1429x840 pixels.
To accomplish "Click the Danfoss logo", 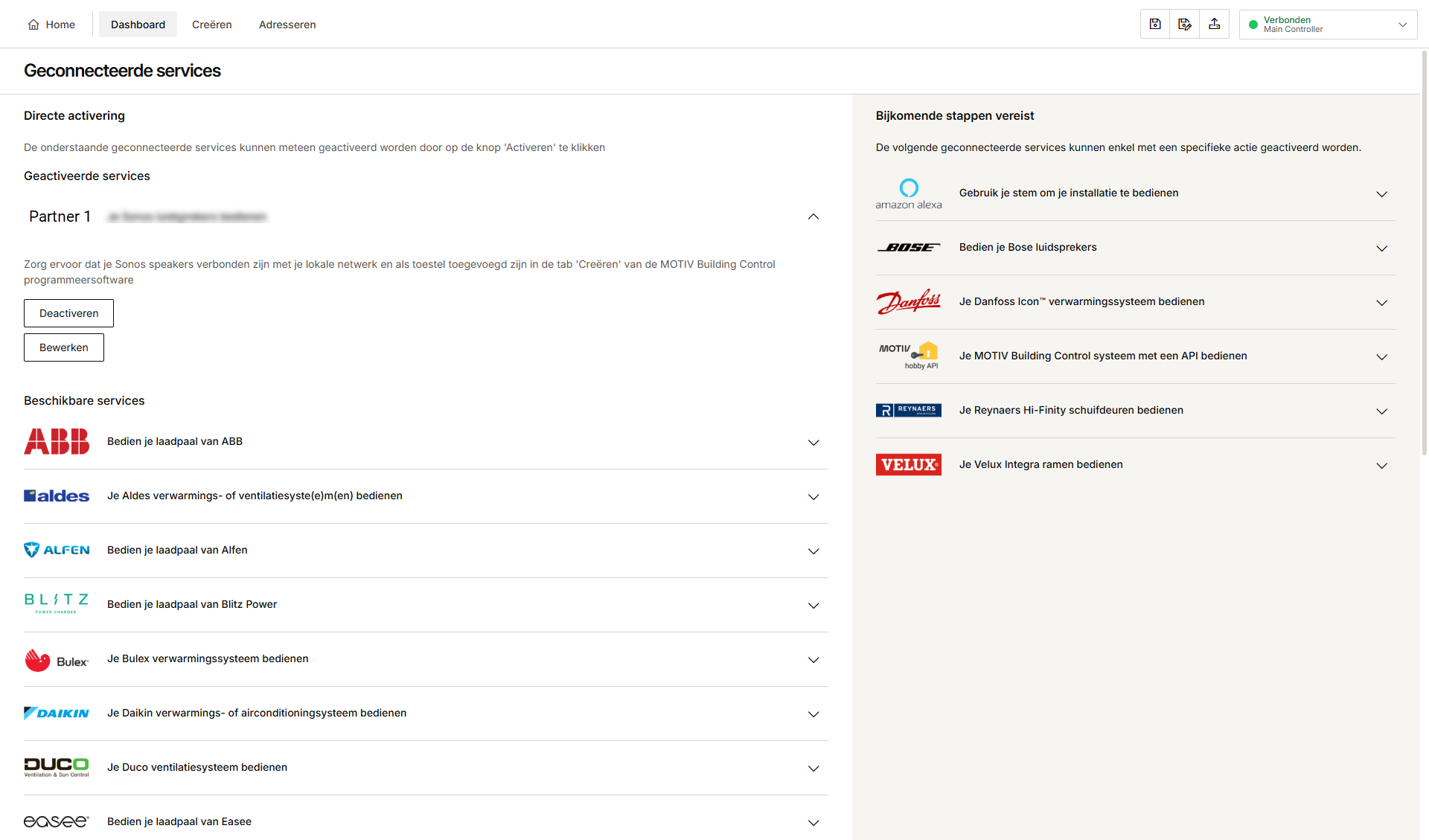I will point(908,301).
